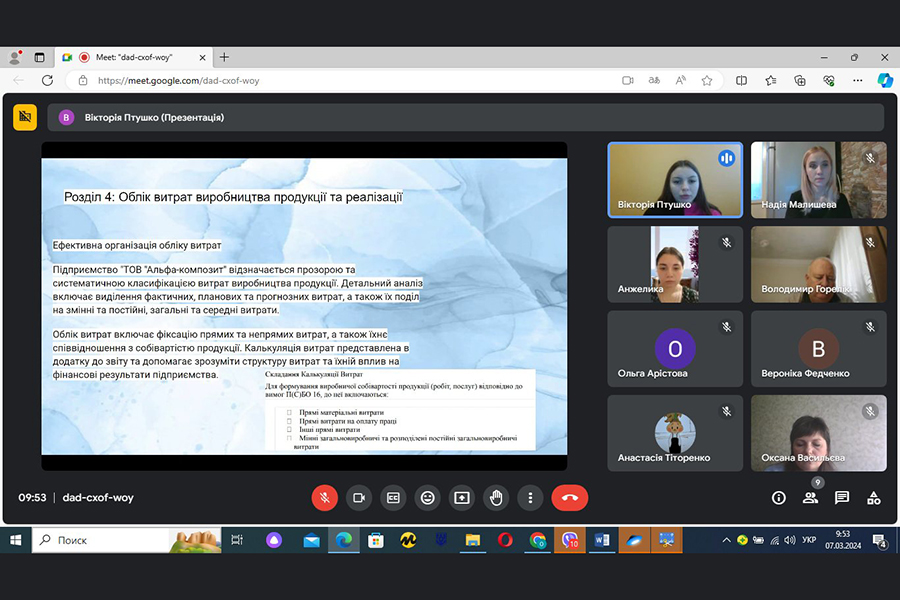Switch to Microsoft Word on taskbar

[x=602, y=540]
